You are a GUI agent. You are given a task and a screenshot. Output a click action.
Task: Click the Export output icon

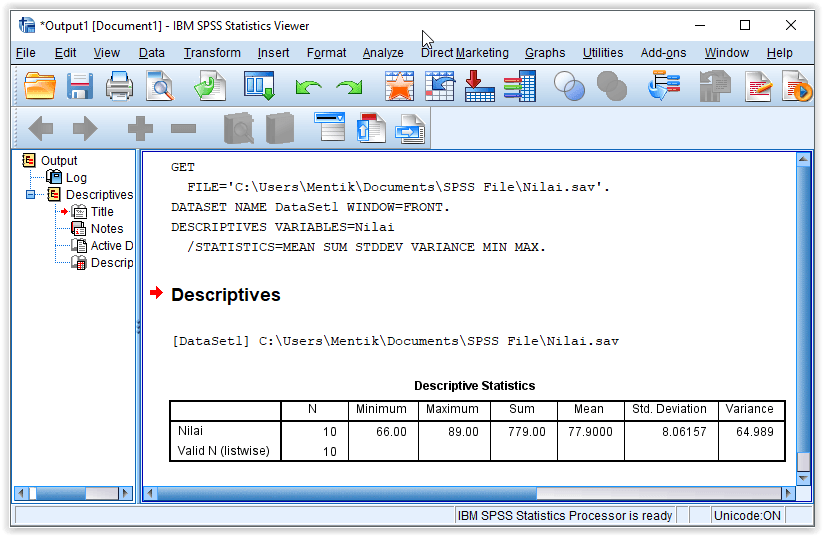pyautogui.click(x=209, y=86)
